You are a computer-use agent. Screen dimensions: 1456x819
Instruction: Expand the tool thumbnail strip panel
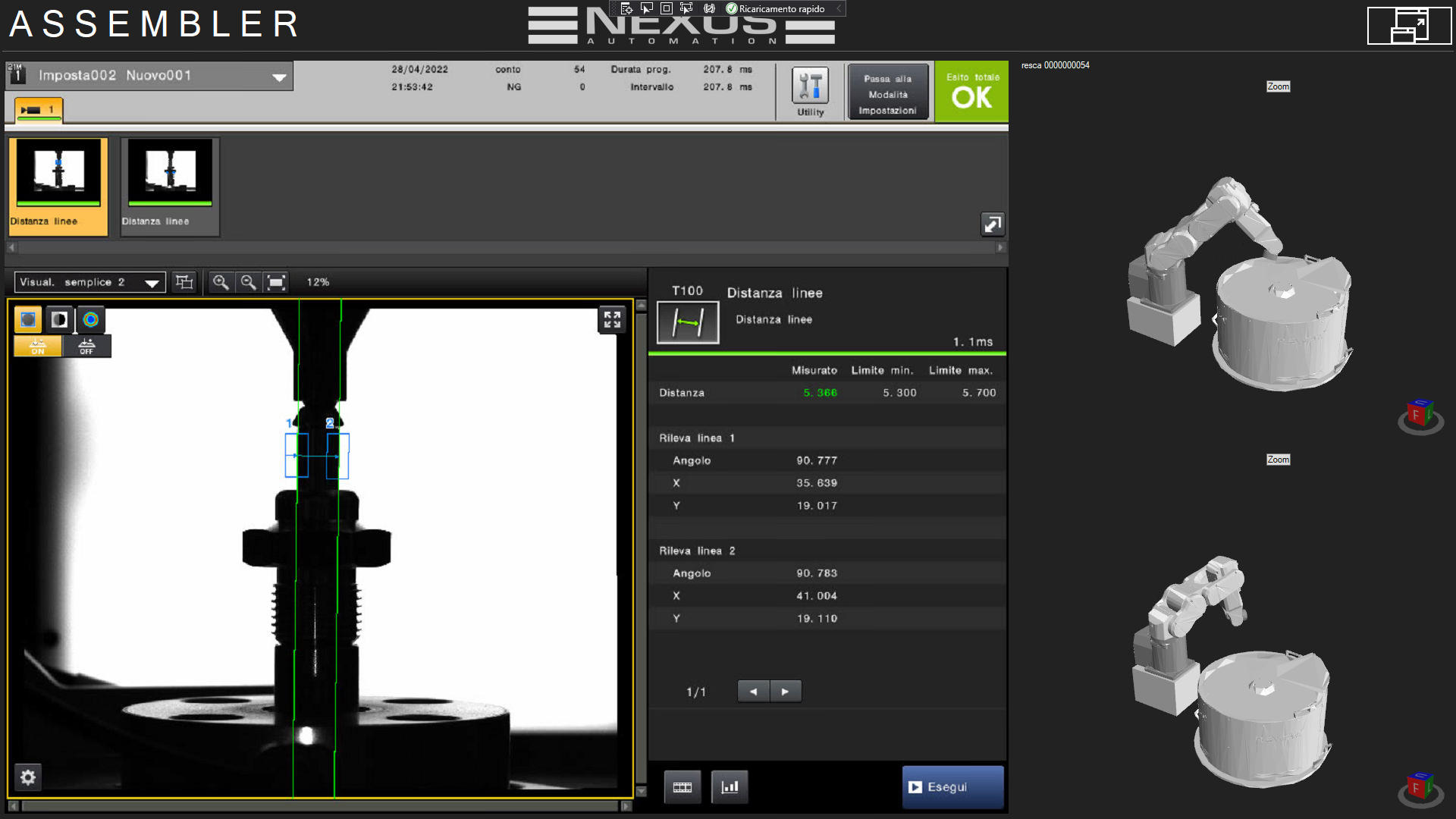pyautogui.click(x=992, y=224)
